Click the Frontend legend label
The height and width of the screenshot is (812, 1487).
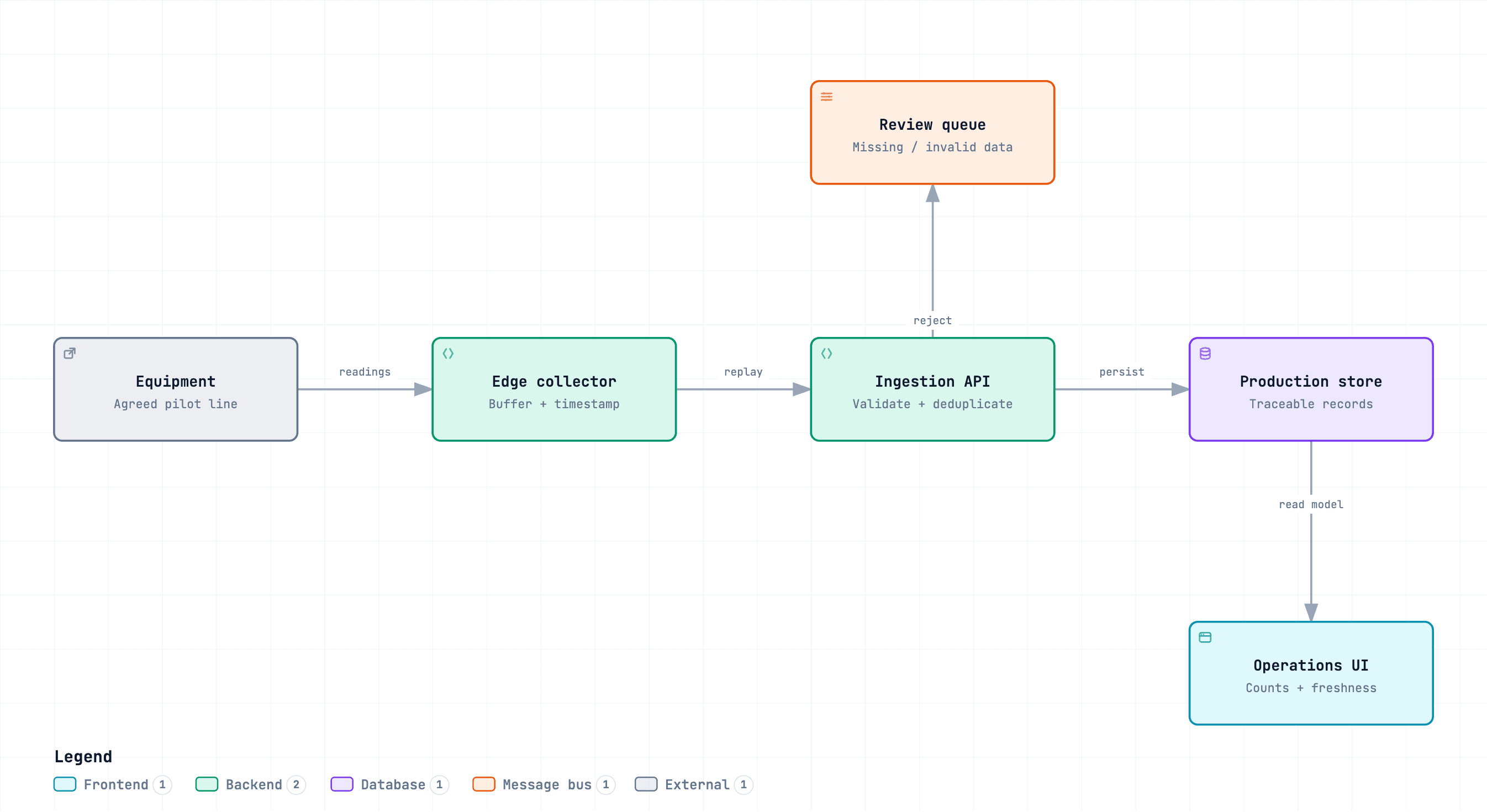pos(116,785)
